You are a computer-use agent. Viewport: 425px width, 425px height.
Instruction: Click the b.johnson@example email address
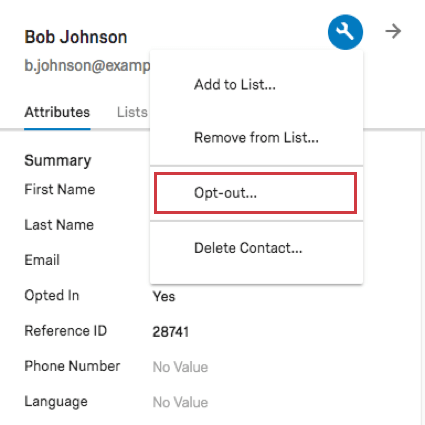[x=87, y=66]
